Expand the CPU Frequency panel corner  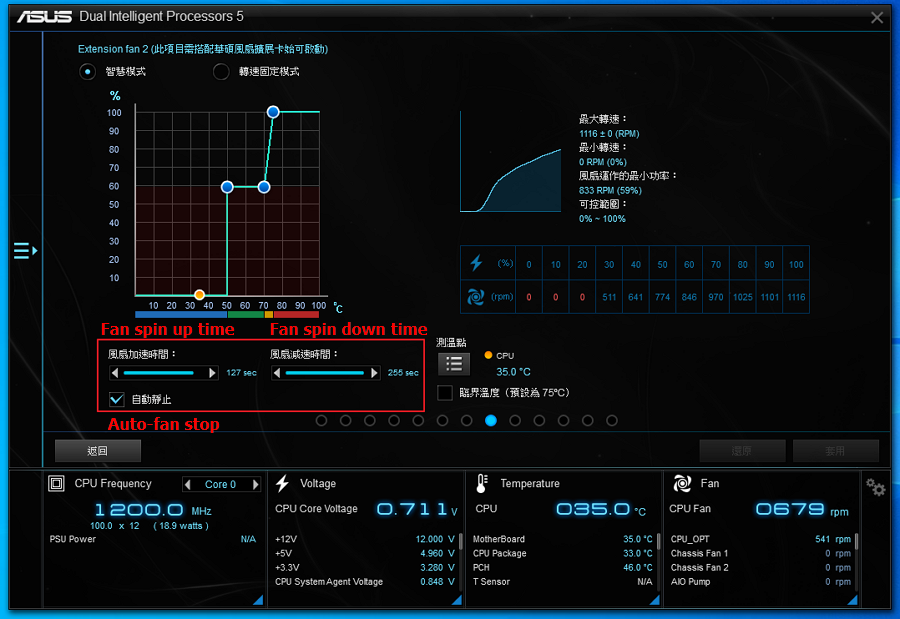click(x=258, y=600)
